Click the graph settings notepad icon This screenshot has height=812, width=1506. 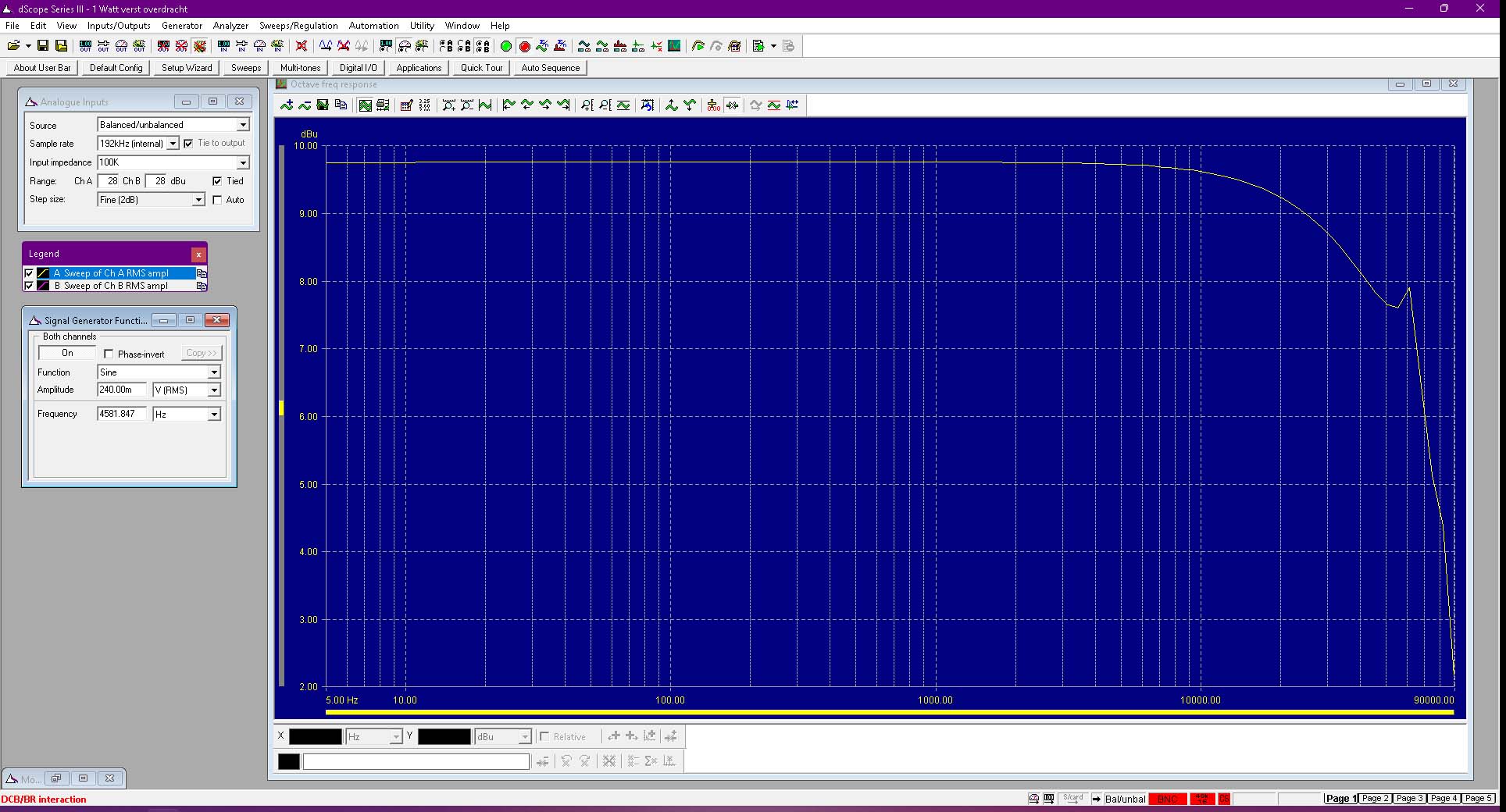pyautogui.click(x=406, y=105)
